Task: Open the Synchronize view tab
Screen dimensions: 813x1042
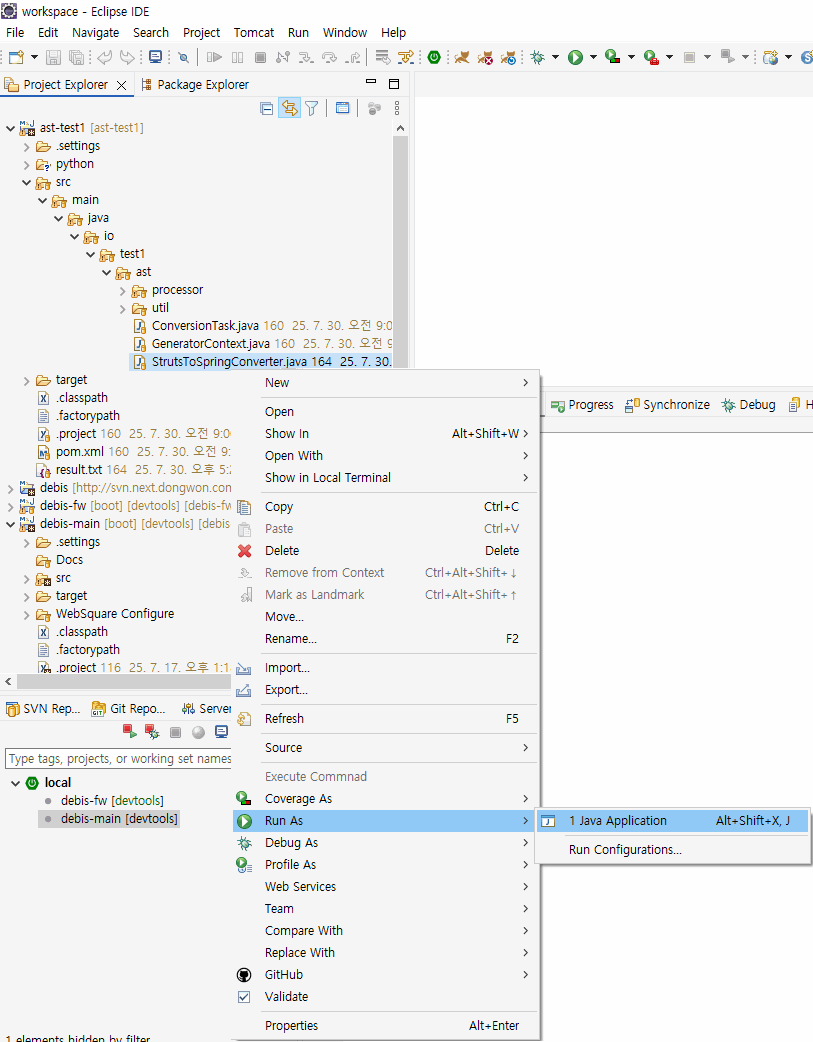Action: tap(667, 405)
